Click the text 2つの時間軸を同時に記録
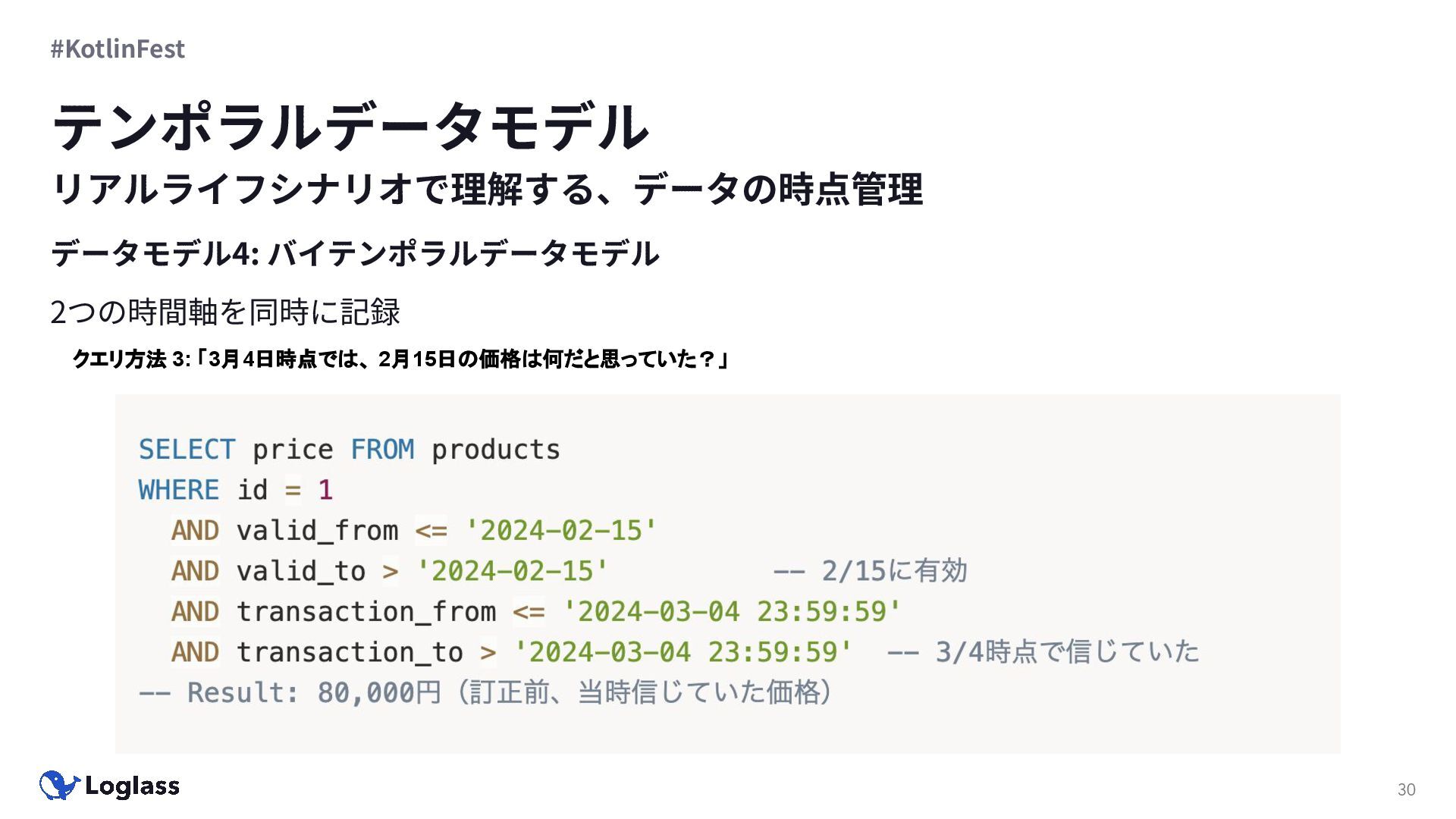1456x819 pixels. coord(225,312)
